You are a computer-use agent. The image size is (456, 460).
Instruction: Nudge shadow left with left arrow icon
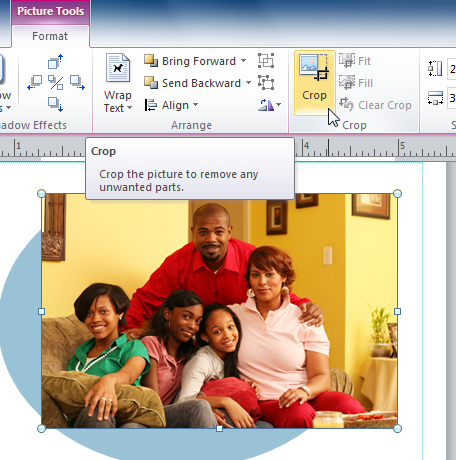tap(35, 82)
